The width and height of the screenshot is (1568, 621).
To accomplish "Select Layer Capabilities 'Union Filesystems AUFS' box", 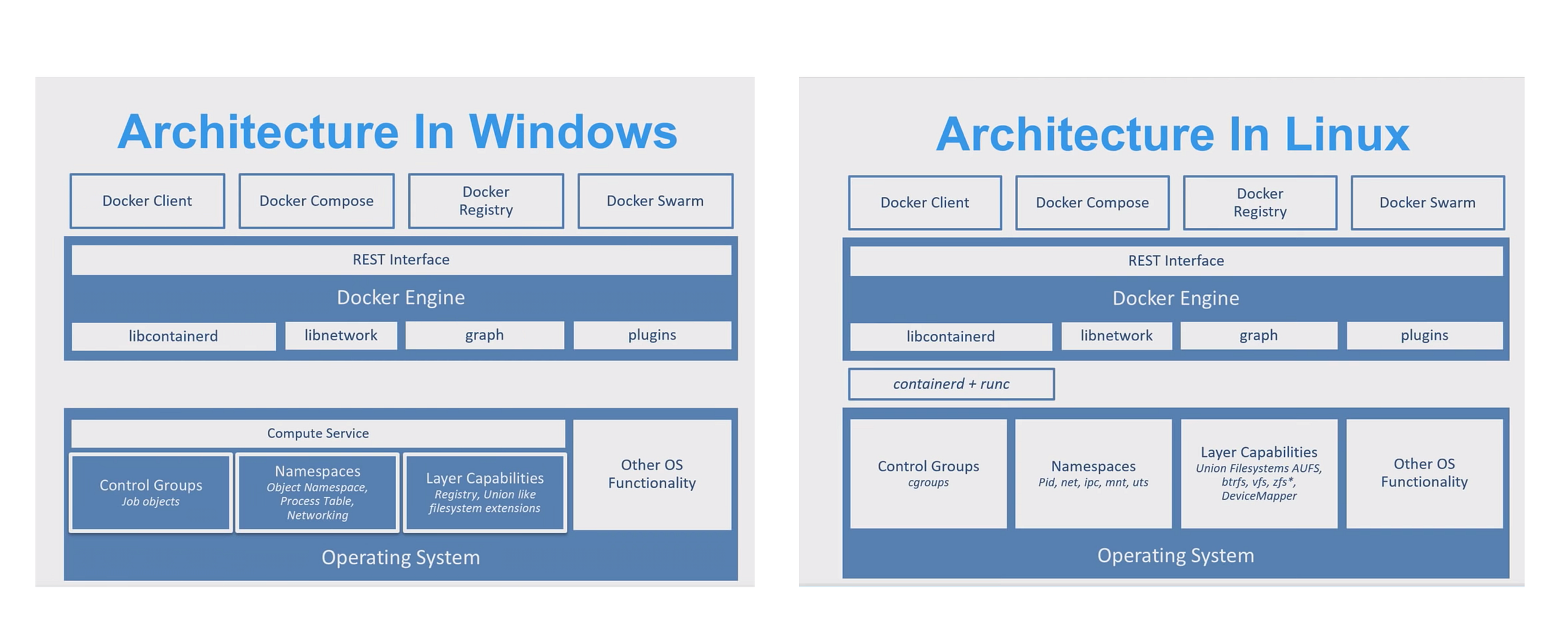I will (1259, 474).
